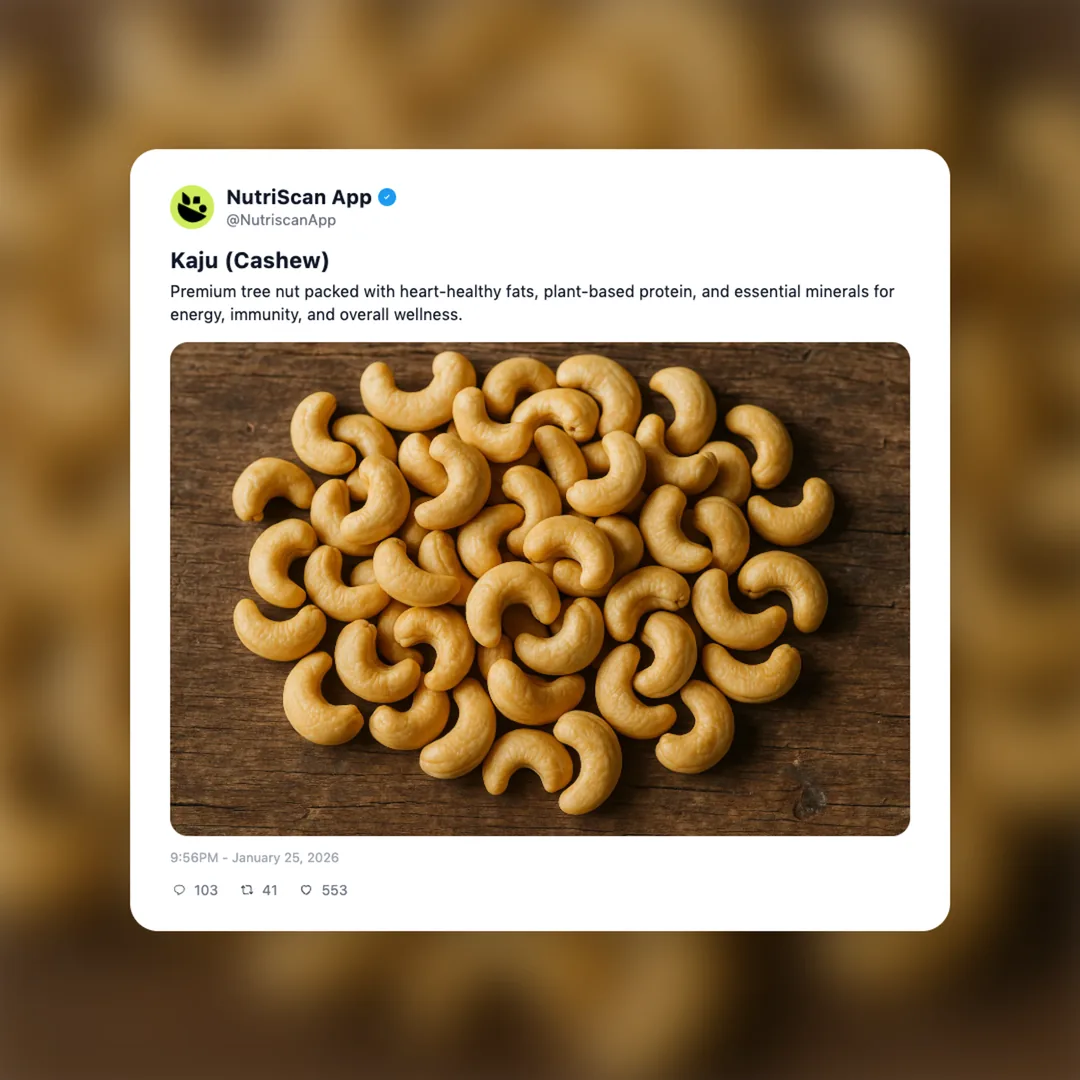Viewport: 1080px width, 1080px height.
Task: Select the Kaju (Cashew) heading
Action: click(250, 260)
